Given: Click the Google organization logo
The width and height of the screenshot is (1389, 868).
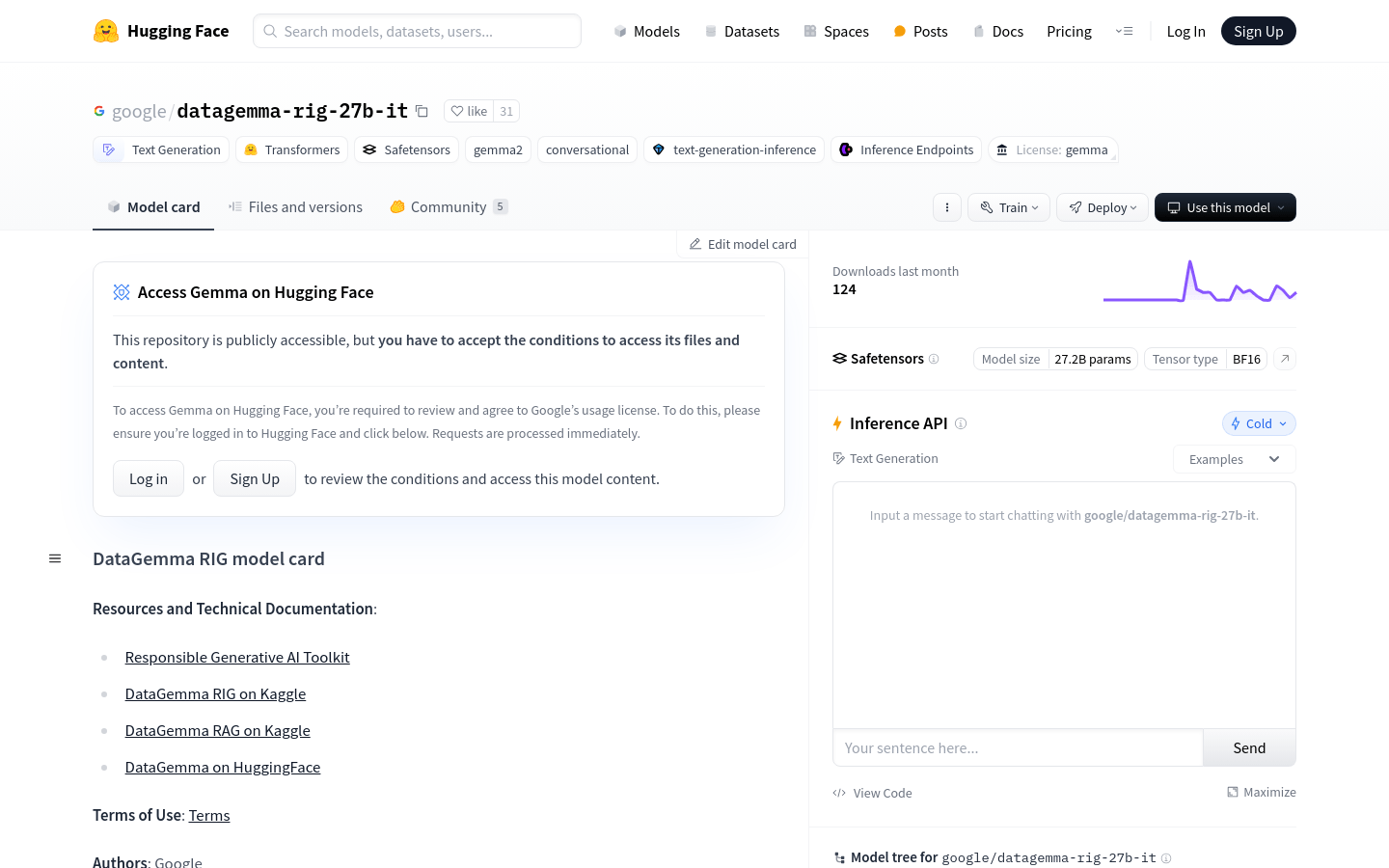Looking at the screenshot, I should coord(99,111).
